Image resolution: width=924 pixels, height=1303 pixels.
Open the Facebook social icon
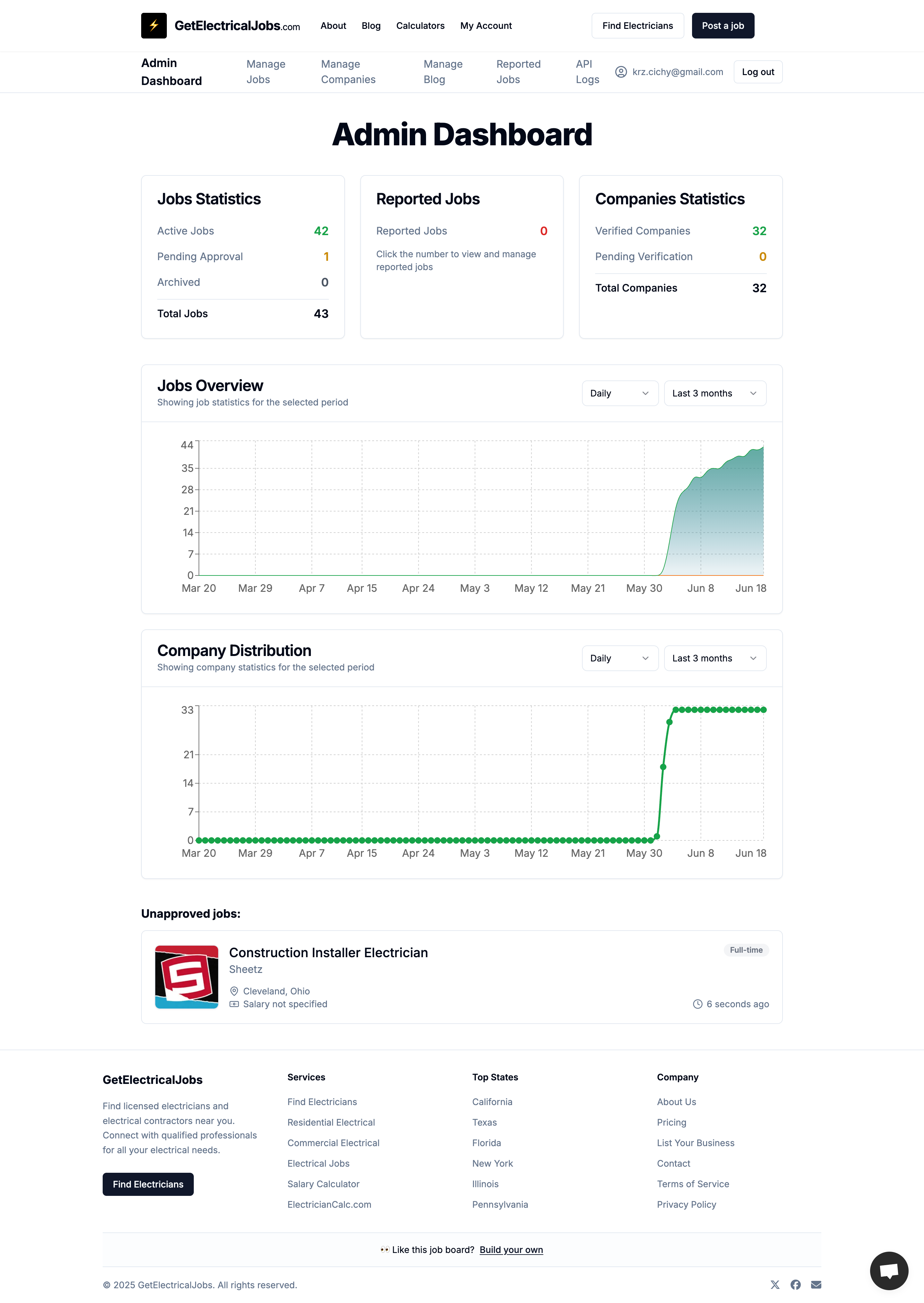[795, 1285]
